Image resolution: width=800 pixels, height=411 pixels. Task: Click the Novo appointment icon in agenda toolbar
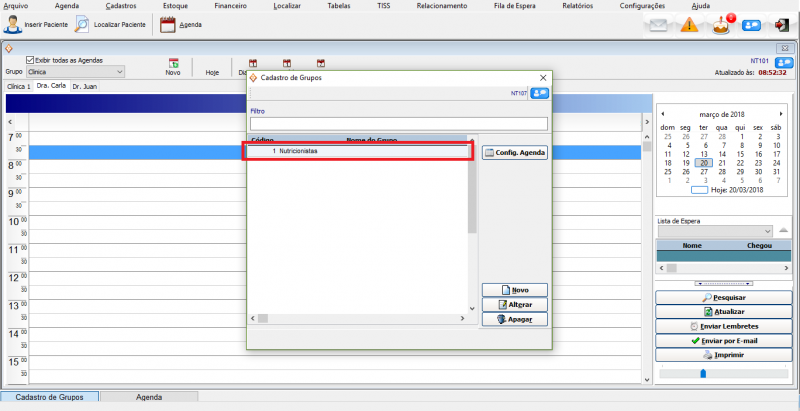coord(173,64)
